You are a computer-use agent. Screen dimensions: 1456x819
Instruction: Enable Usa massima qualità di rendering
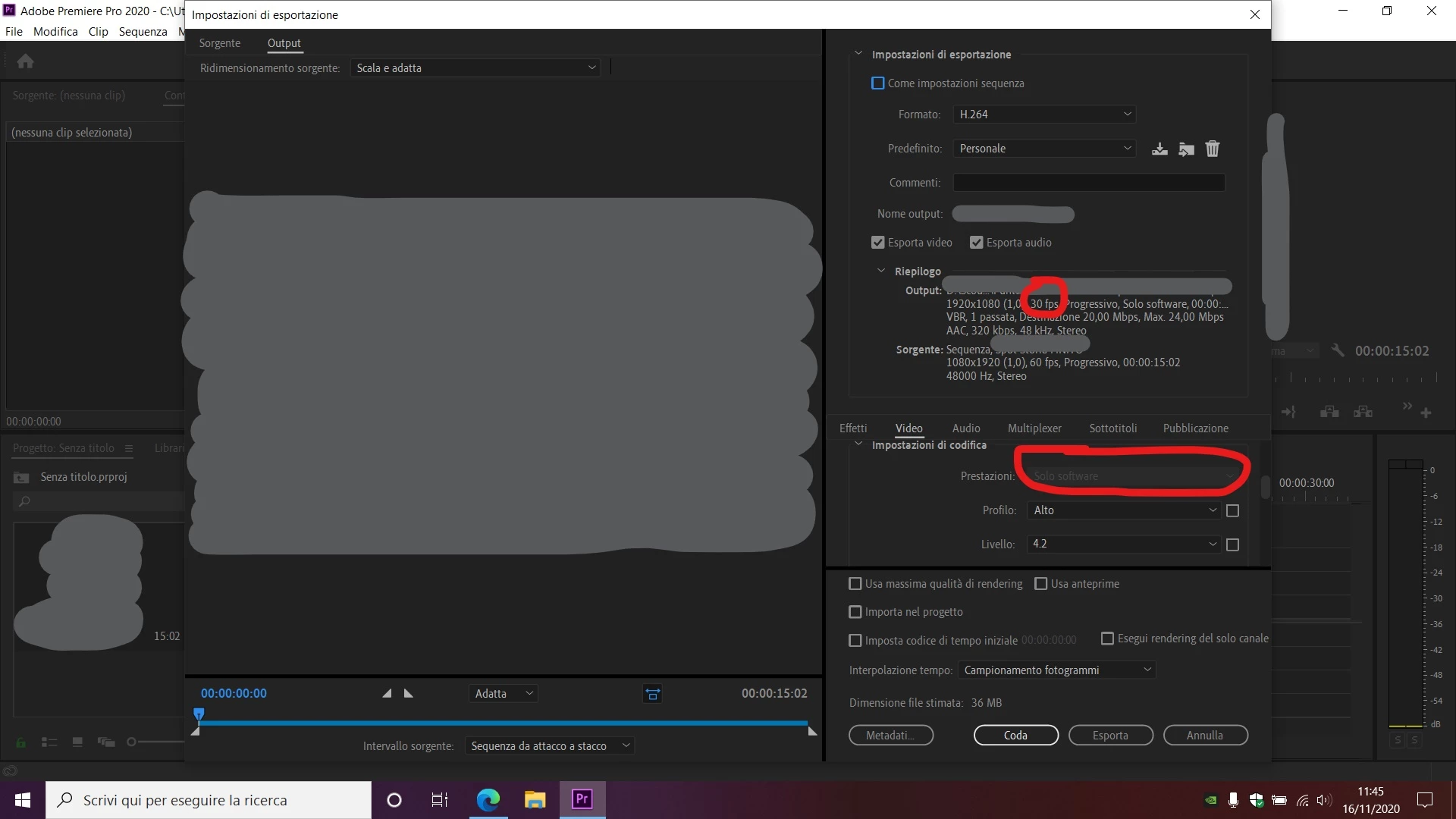[x=855, y=584]
